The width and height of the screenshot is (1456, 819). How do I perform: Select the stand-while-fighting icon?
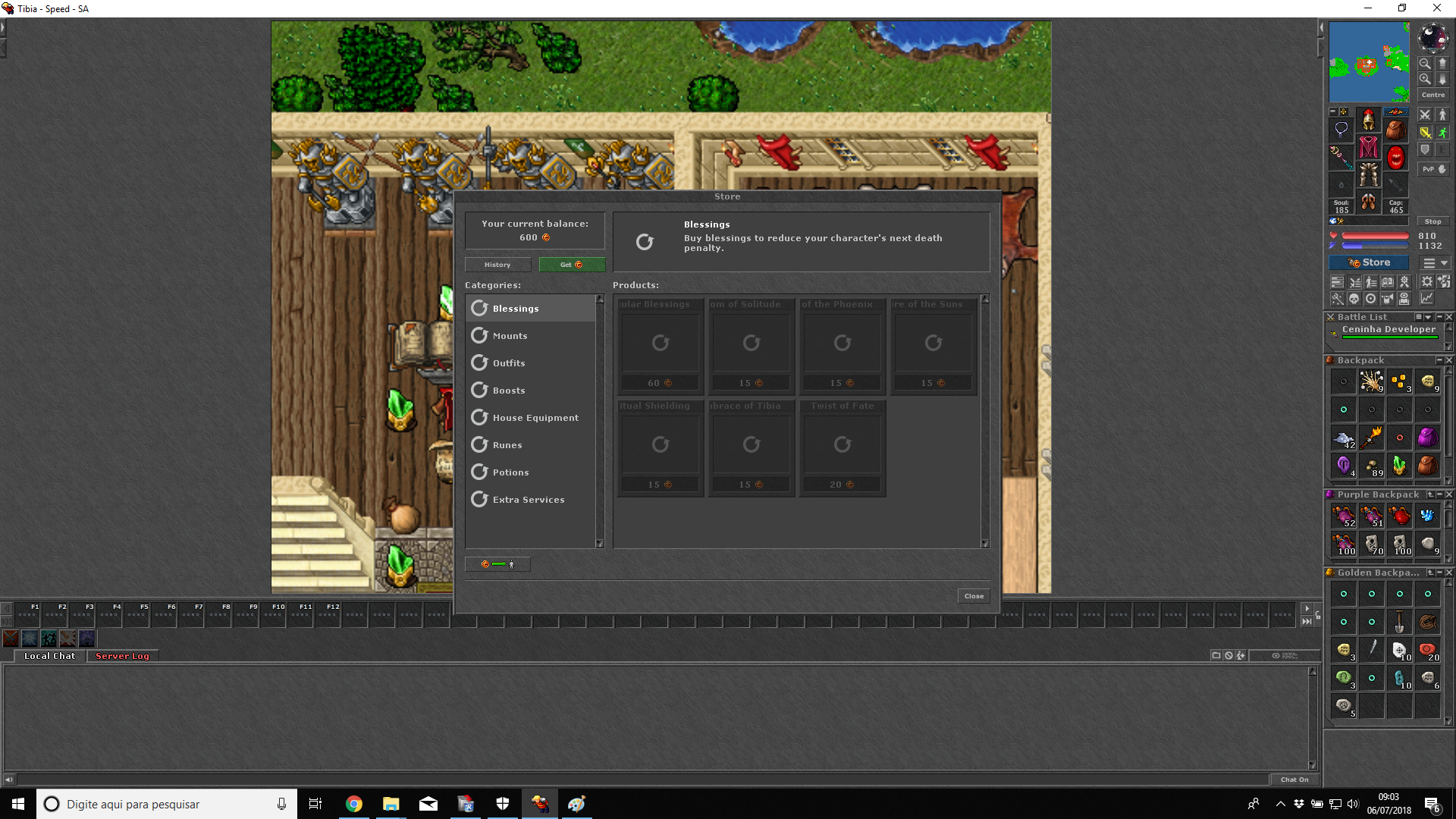pos(1442,115)
